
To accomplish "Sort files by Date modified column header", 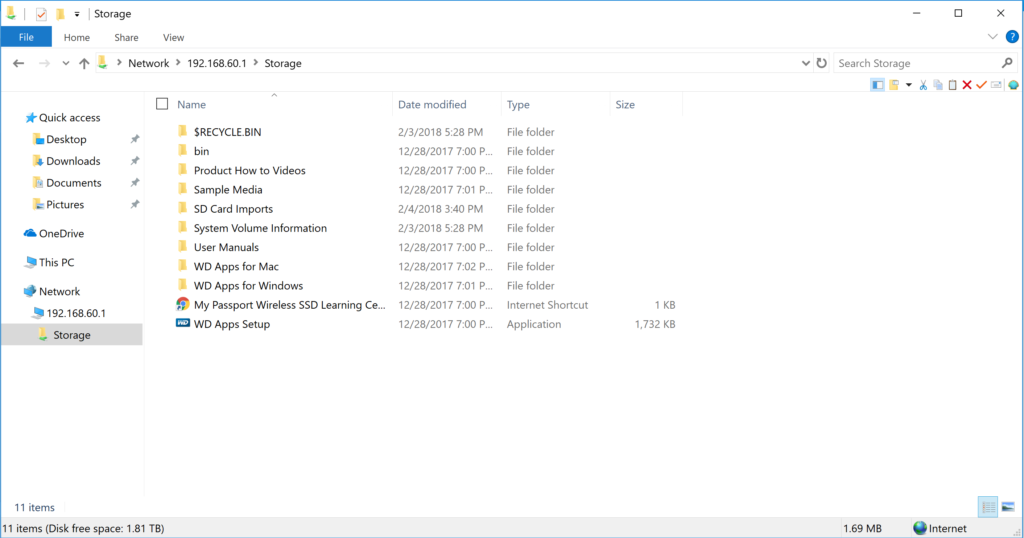I will (x=432, y=104).
